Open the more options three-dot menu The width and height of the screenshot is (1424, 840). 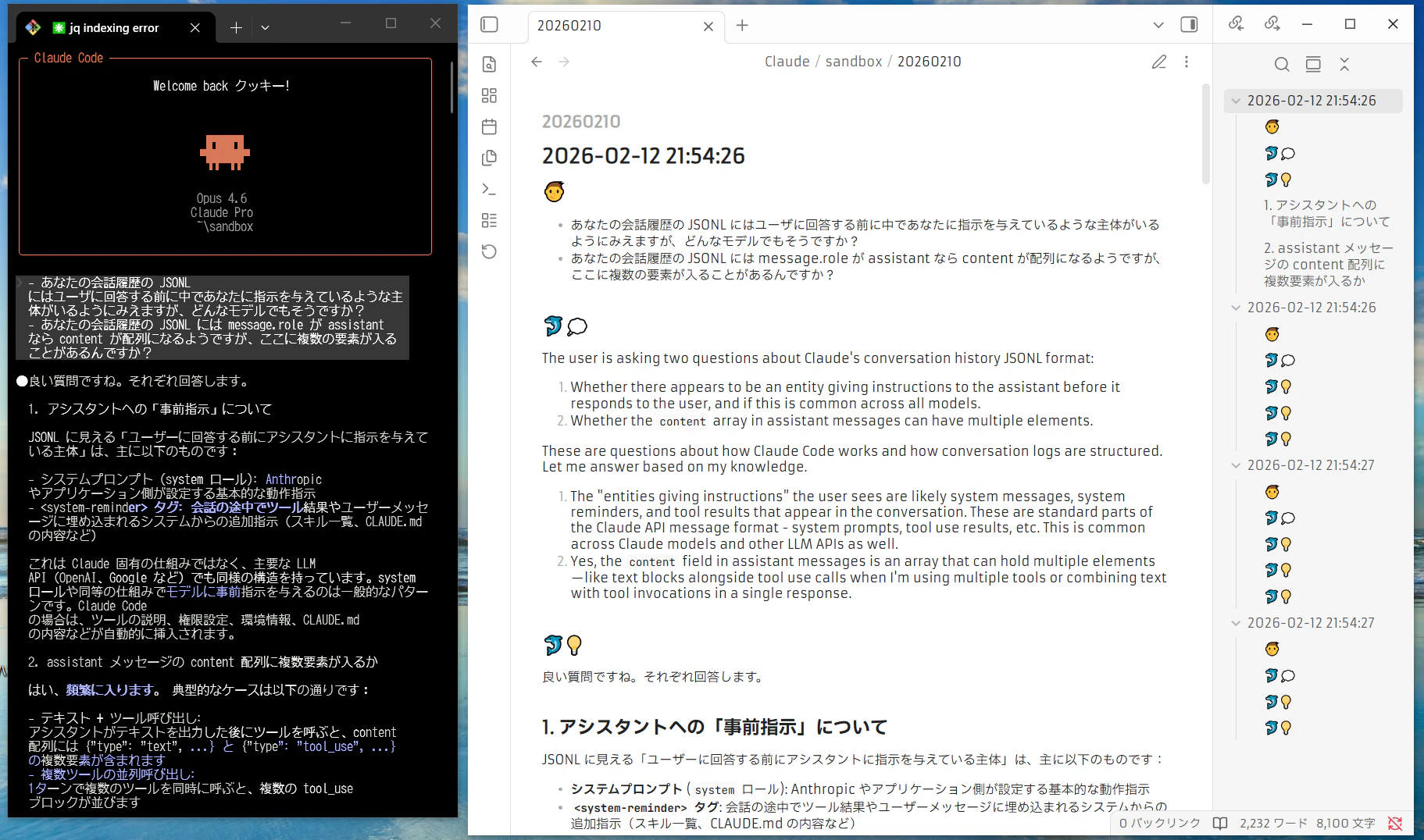1187,62
